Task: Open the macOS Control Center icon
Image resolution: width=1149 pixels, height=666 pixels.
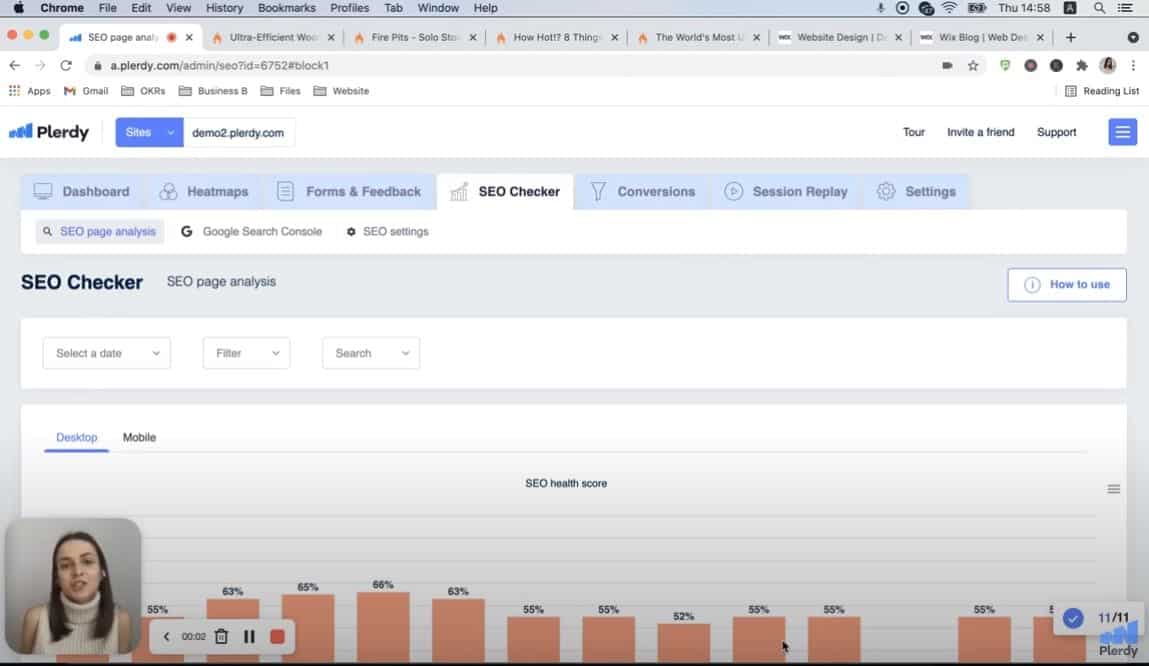Action: tap(1125, 8)
